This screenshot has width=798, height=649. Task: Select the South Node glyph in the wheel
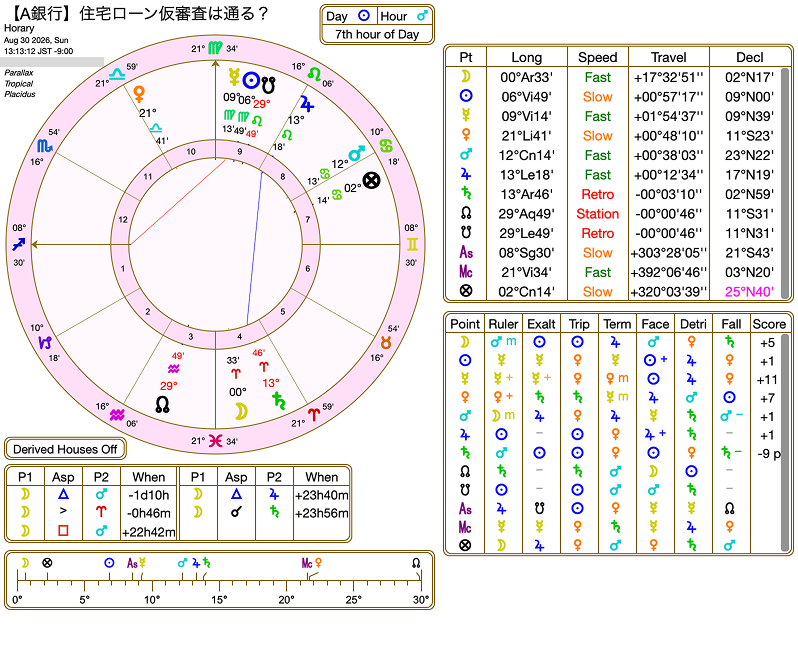point(268,86)
